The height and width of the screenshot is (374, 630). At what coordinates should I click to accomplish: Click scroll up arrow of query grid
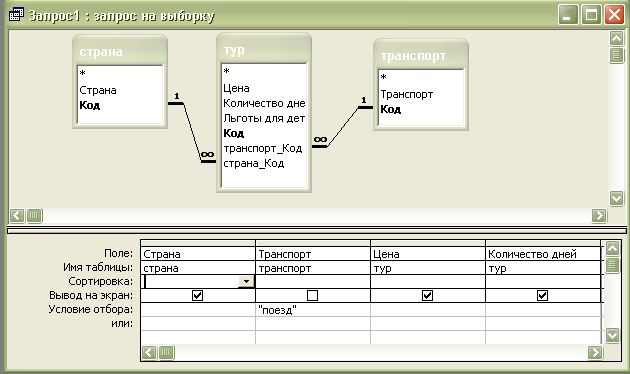(x=612, y=249)
